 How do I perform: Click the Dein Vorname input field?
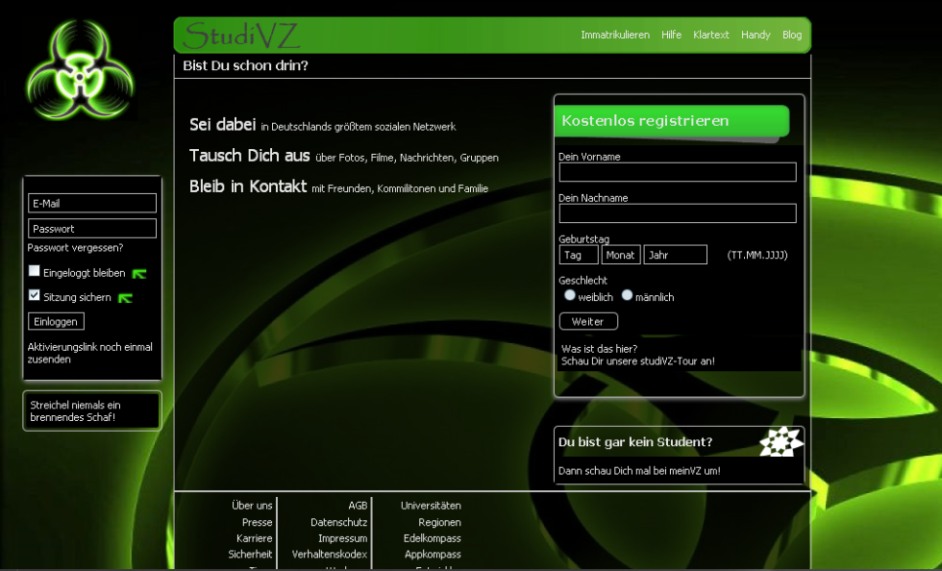click(678, 172)
